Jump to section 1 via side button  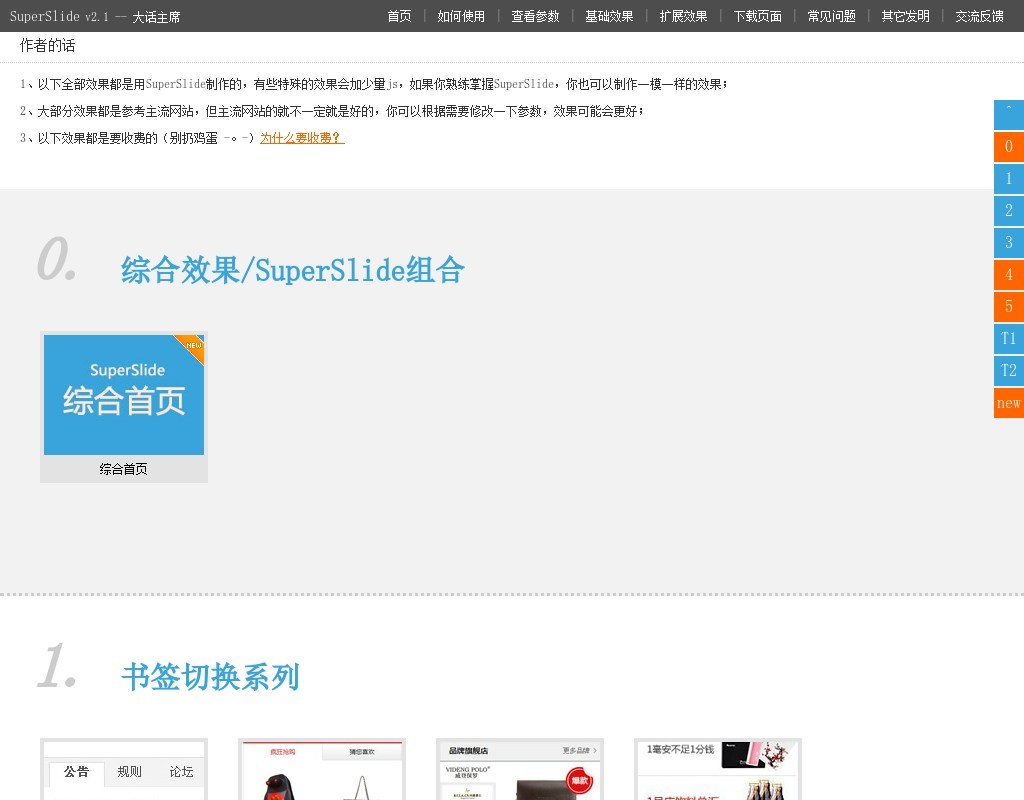coord(1009,179)
